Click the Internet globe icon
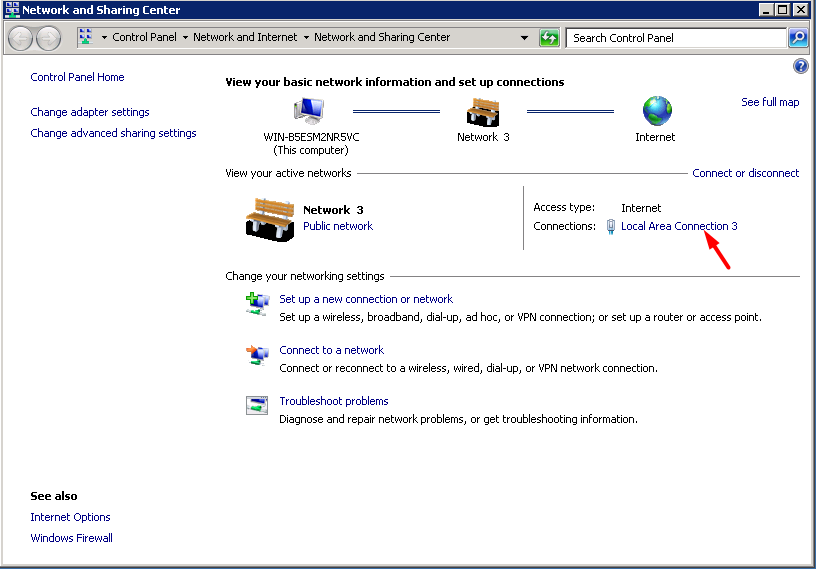The height and width of the screenshot is (569, 816). pos(656,111)
